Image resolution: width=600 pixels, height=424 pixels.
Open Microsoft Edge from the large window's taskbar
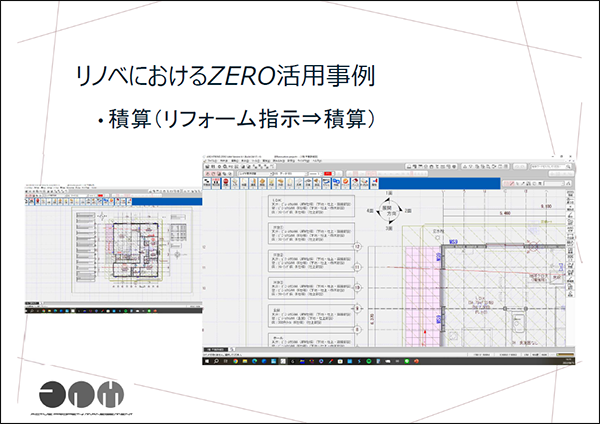(x=254, y=361)
